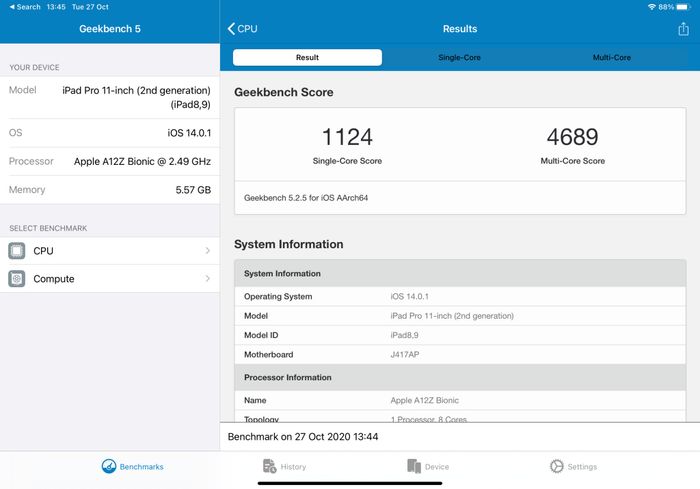Return to Search via status bar
The image size is (700, 489).
(x=25, y=7)
